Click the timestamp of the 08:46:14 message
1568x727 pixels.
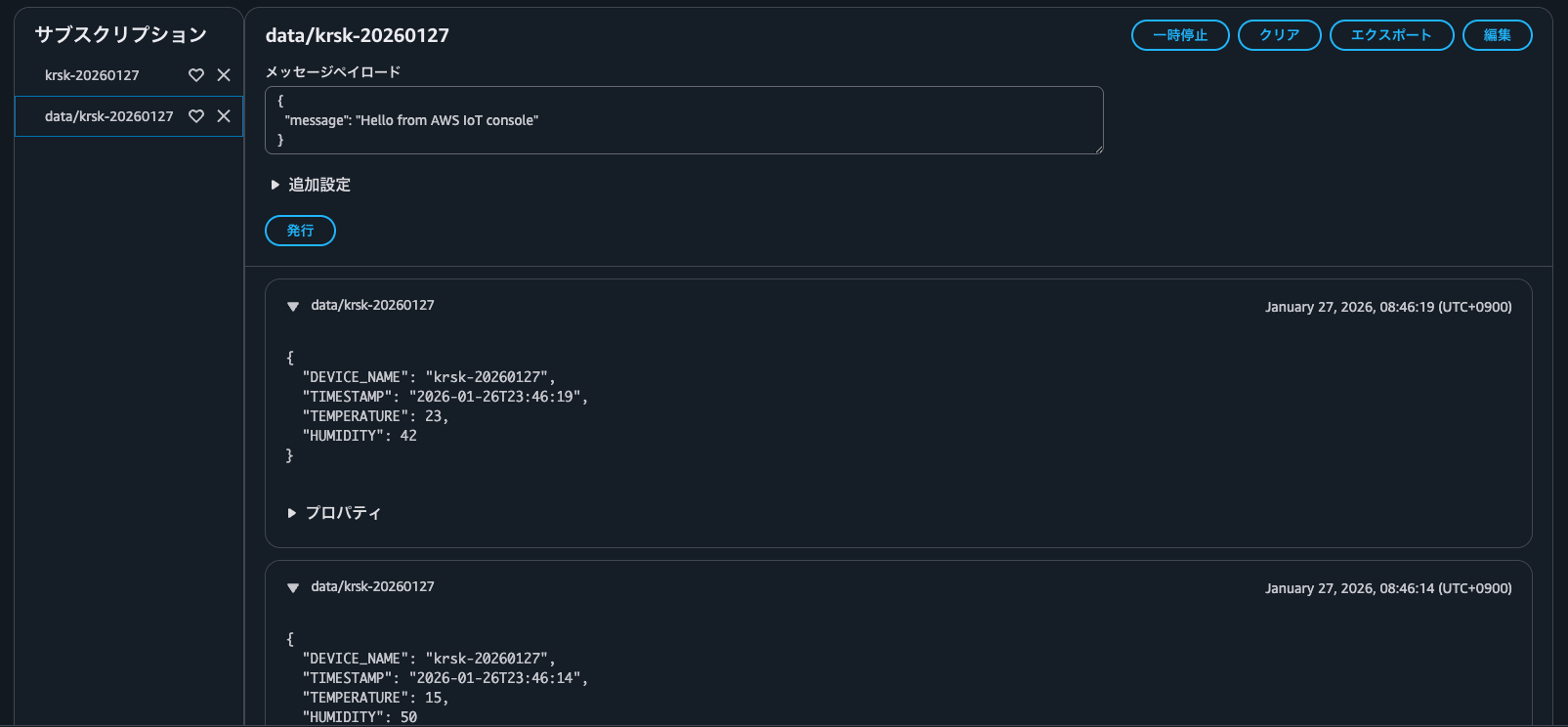[1388, 588]
